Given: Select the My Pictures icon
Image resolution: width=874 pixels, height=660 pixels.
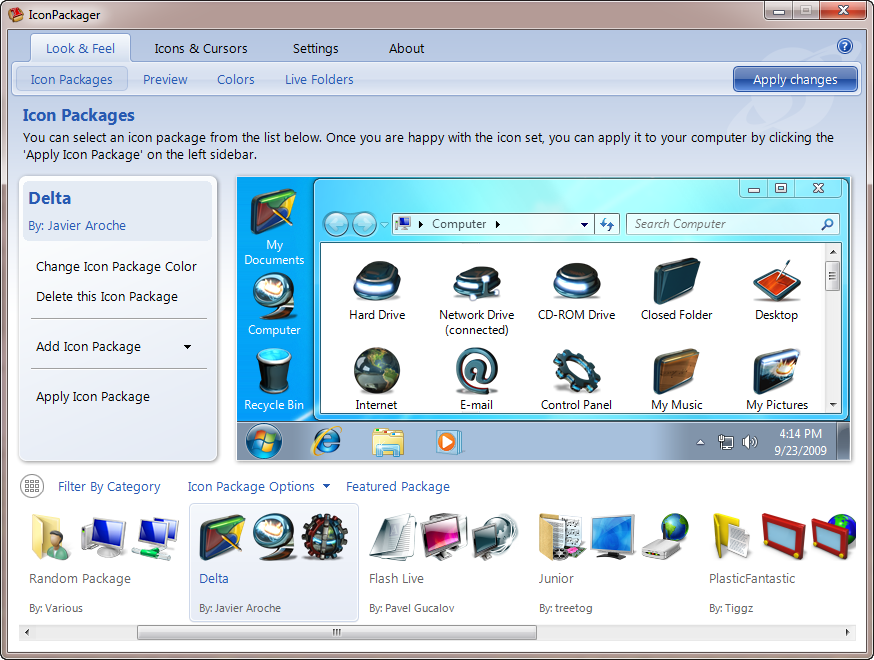Looking at the screenshot, I should point(776,371).
